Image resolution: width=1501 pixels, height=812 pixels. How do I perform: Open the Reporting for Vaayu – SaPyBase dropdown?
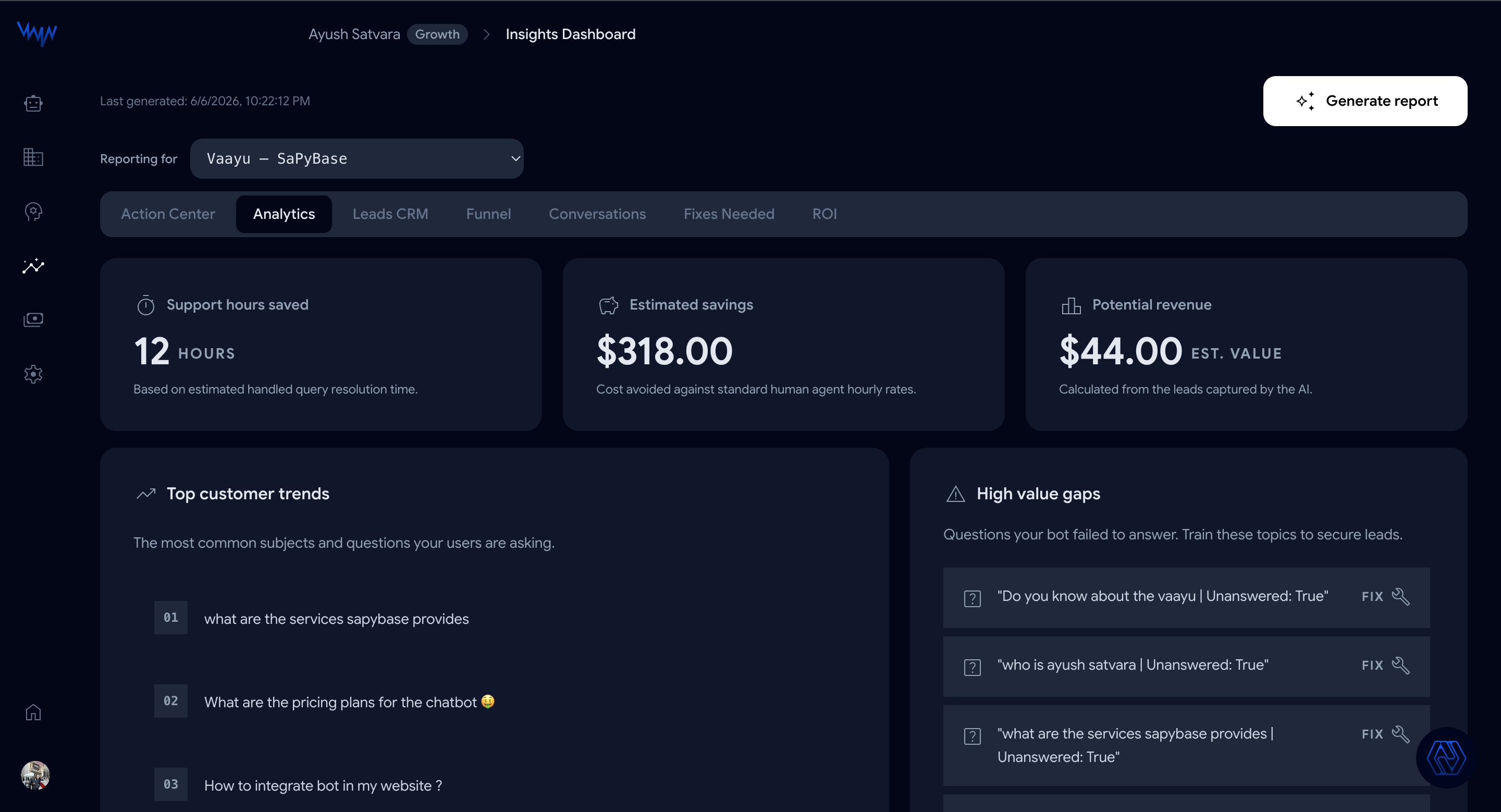(356, 158)
